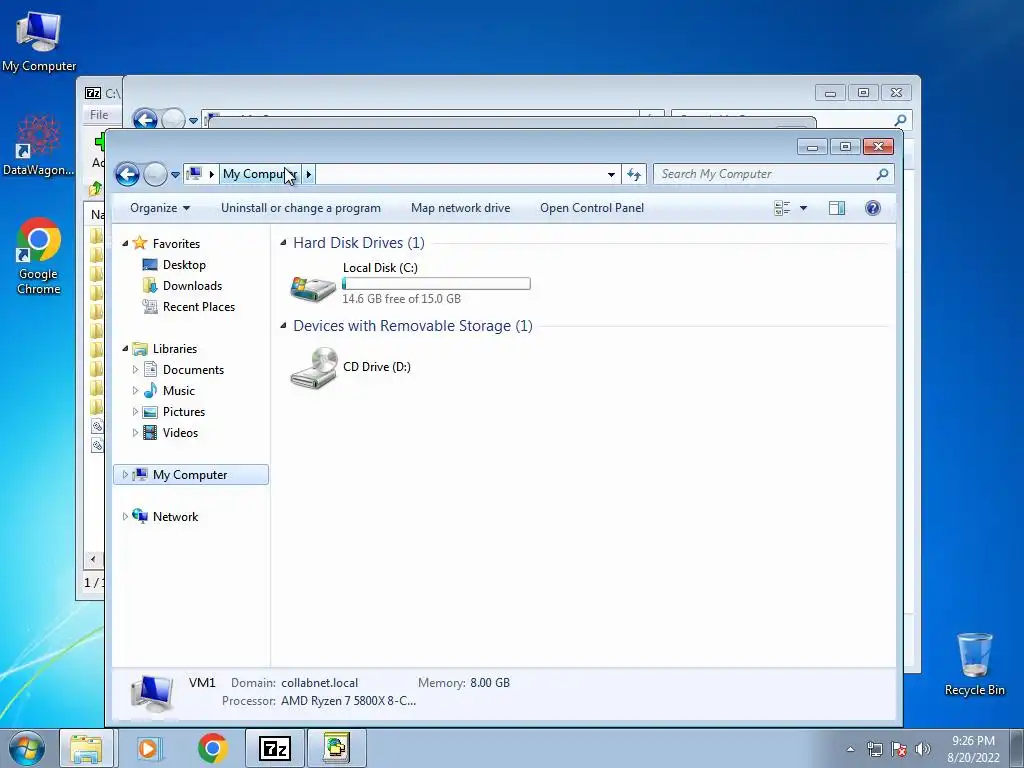The height and width of the screenshot is (768, 1024).
Task: Switch to 7-Zip on the taskbar
Action: click(x=275, y=748)
